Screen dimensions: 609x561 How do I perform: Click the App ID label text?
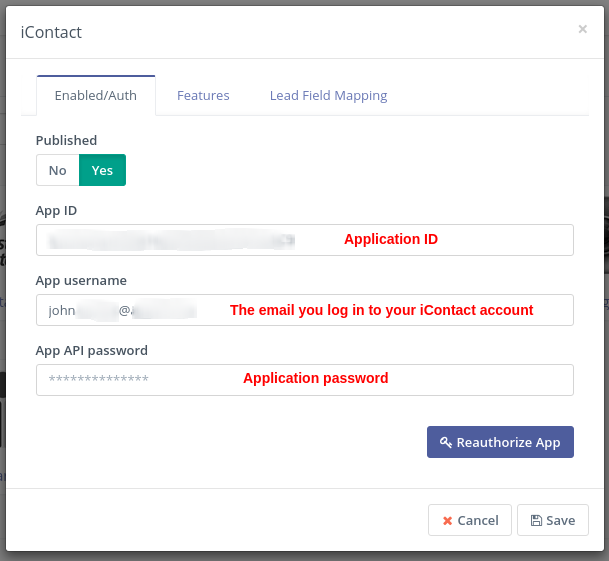[x=56, y=211]
